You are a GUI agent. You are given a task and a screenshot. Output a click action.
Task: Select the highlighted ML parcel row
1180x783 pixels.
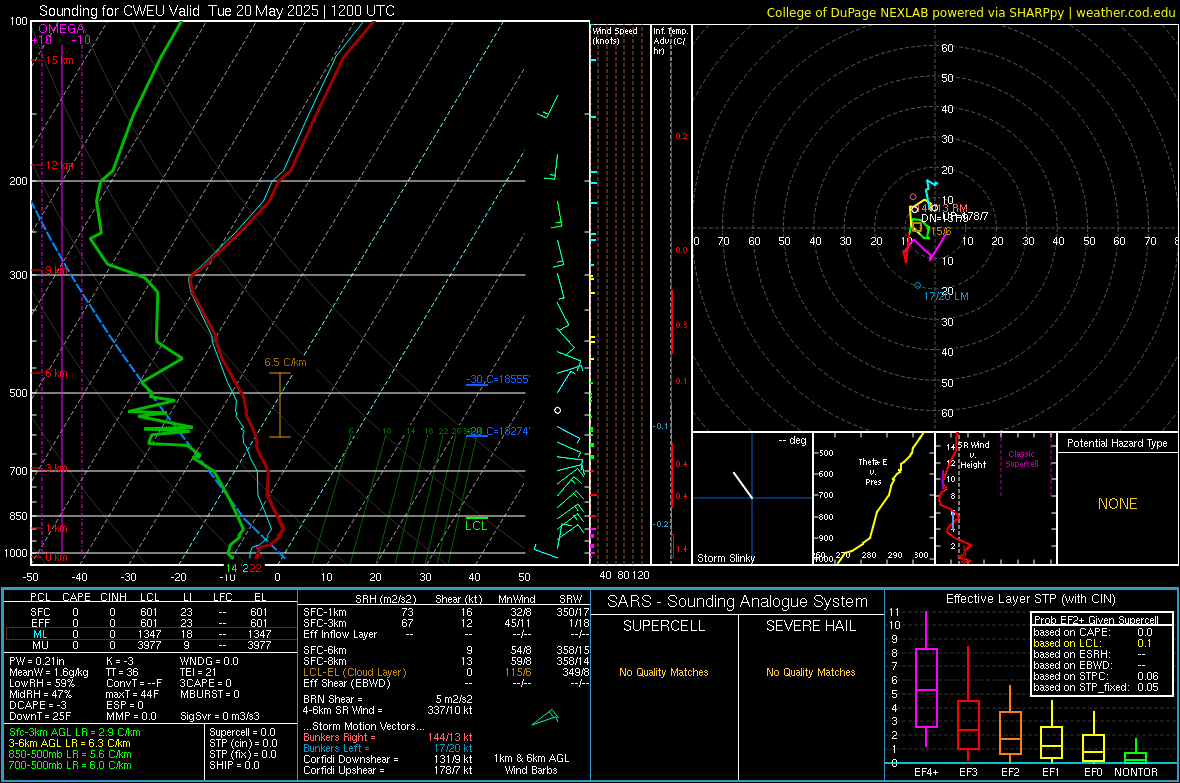pos(150,634)
